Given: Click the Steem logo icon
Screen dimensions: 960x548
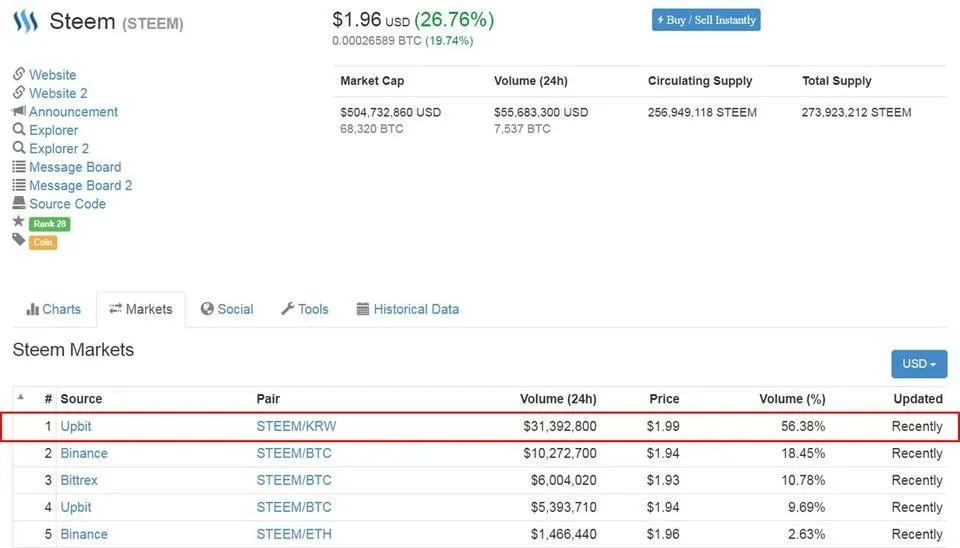Looking at the screenshot, I should tap(26, 21).
